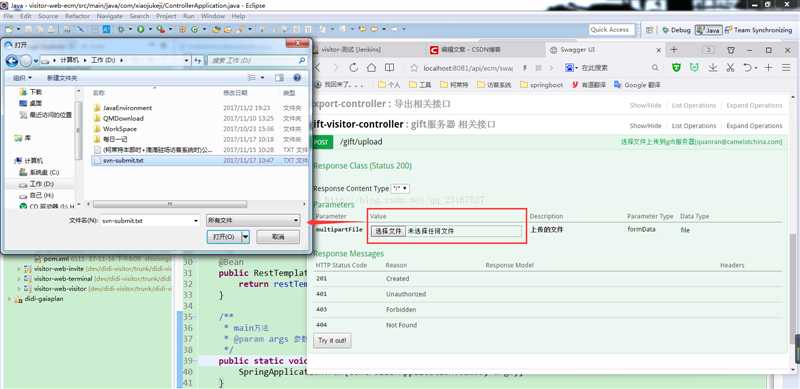
Task: Click Expand Operations for gift-visitor-controller
Action: (754, 126)
